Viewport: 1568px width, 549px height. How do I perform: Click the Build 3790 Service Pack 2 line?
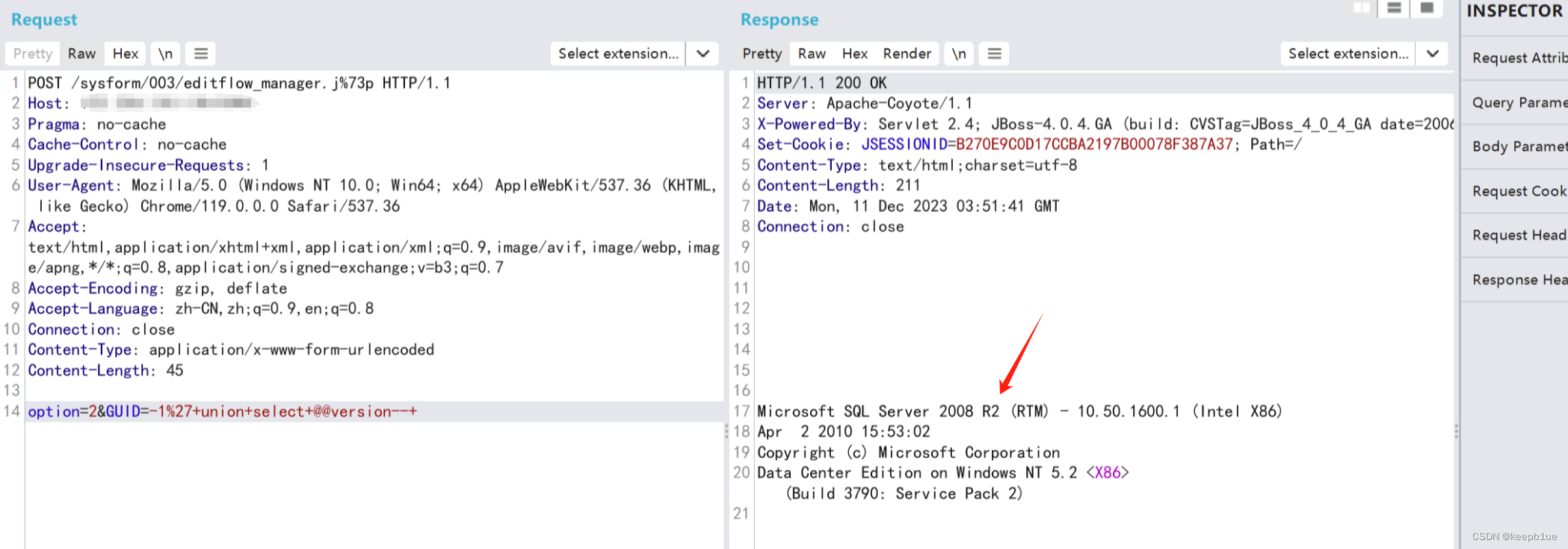tap(904, 494)
